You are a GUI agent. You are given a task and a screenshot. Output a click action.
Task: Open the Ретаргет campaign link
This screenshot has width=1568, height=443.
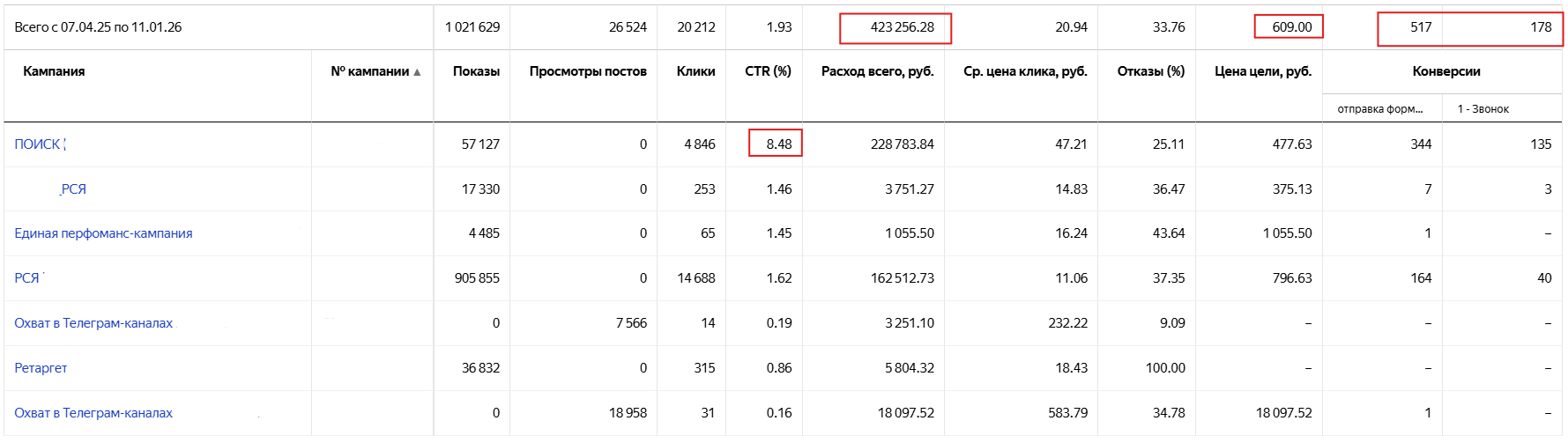point(41,368)
